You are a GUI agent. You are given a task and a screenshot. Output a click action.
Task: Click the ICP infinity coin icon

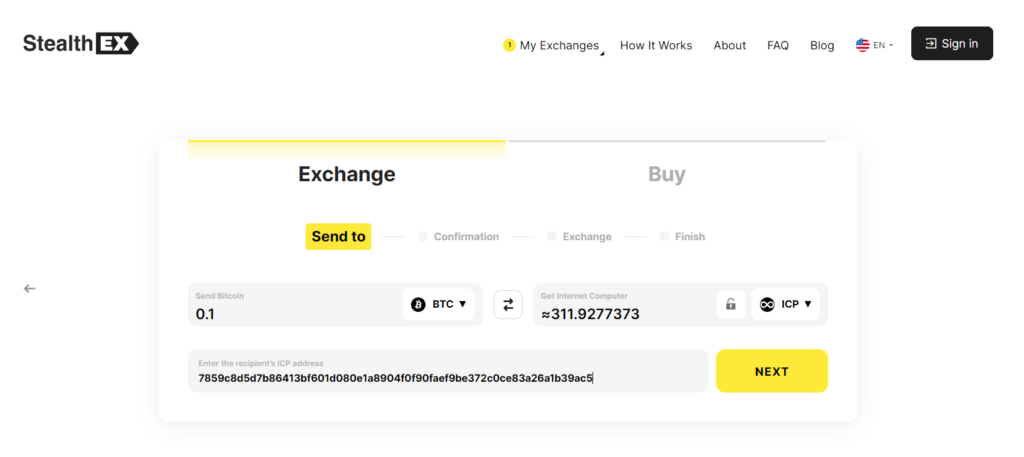(x=767, y=304)
